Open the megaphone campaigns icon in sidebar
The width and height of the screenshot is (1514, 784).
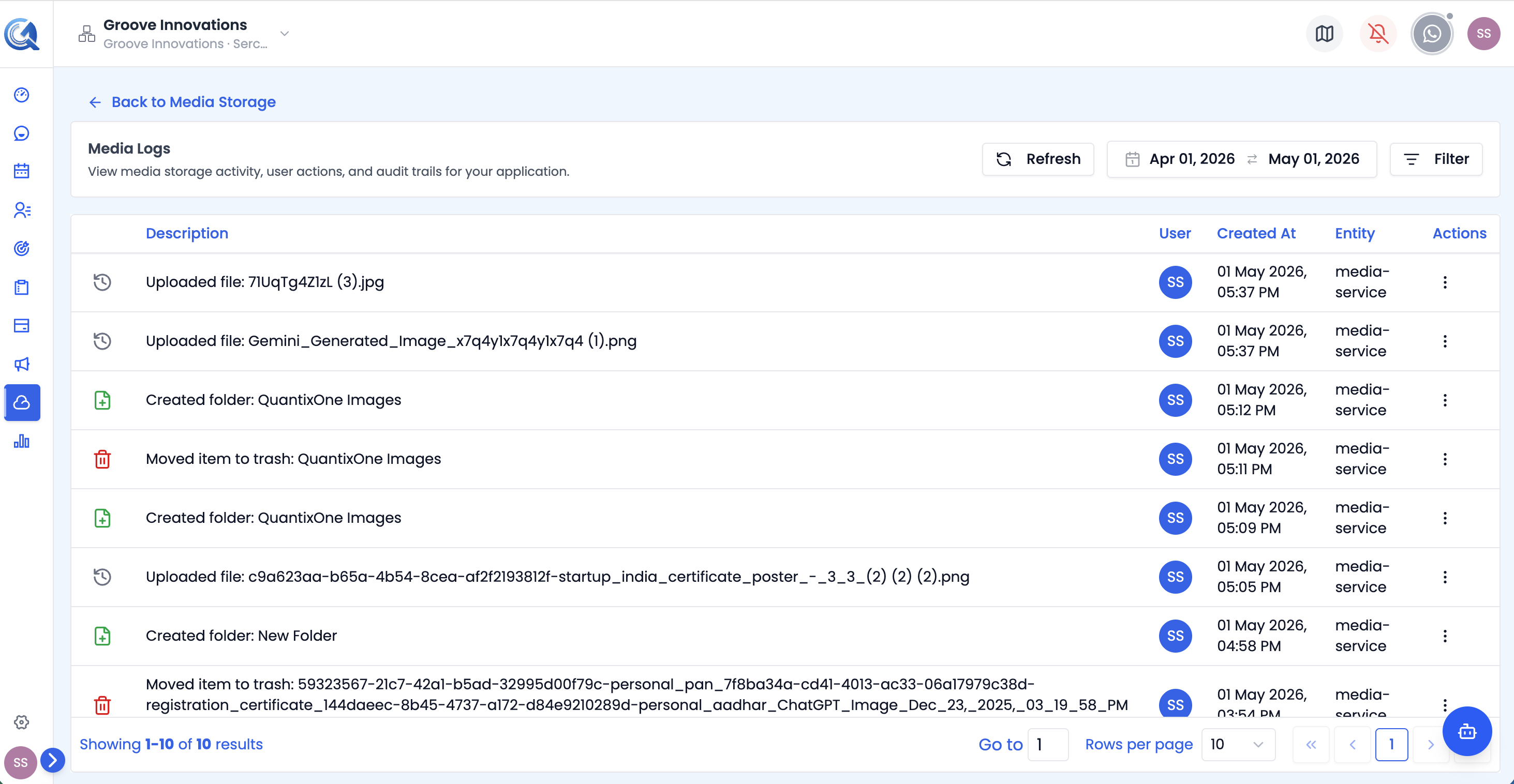pyautogui.click(x=22, y=364)
